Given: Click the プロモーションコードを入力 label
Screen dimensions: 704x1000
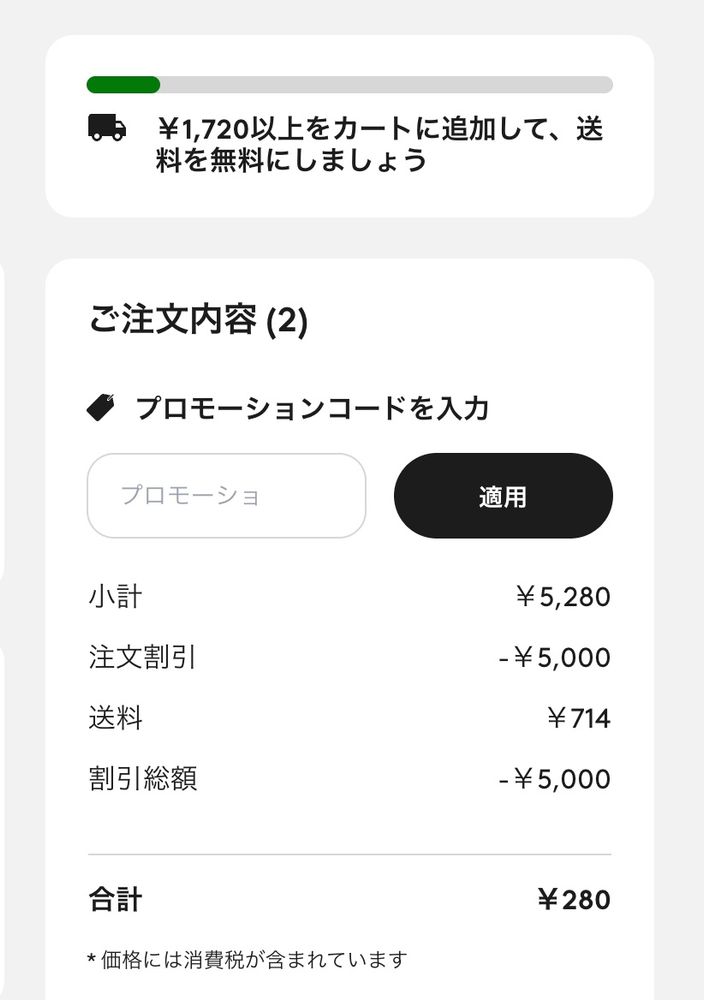Looking at the screenshot, I should click(312, 408).
